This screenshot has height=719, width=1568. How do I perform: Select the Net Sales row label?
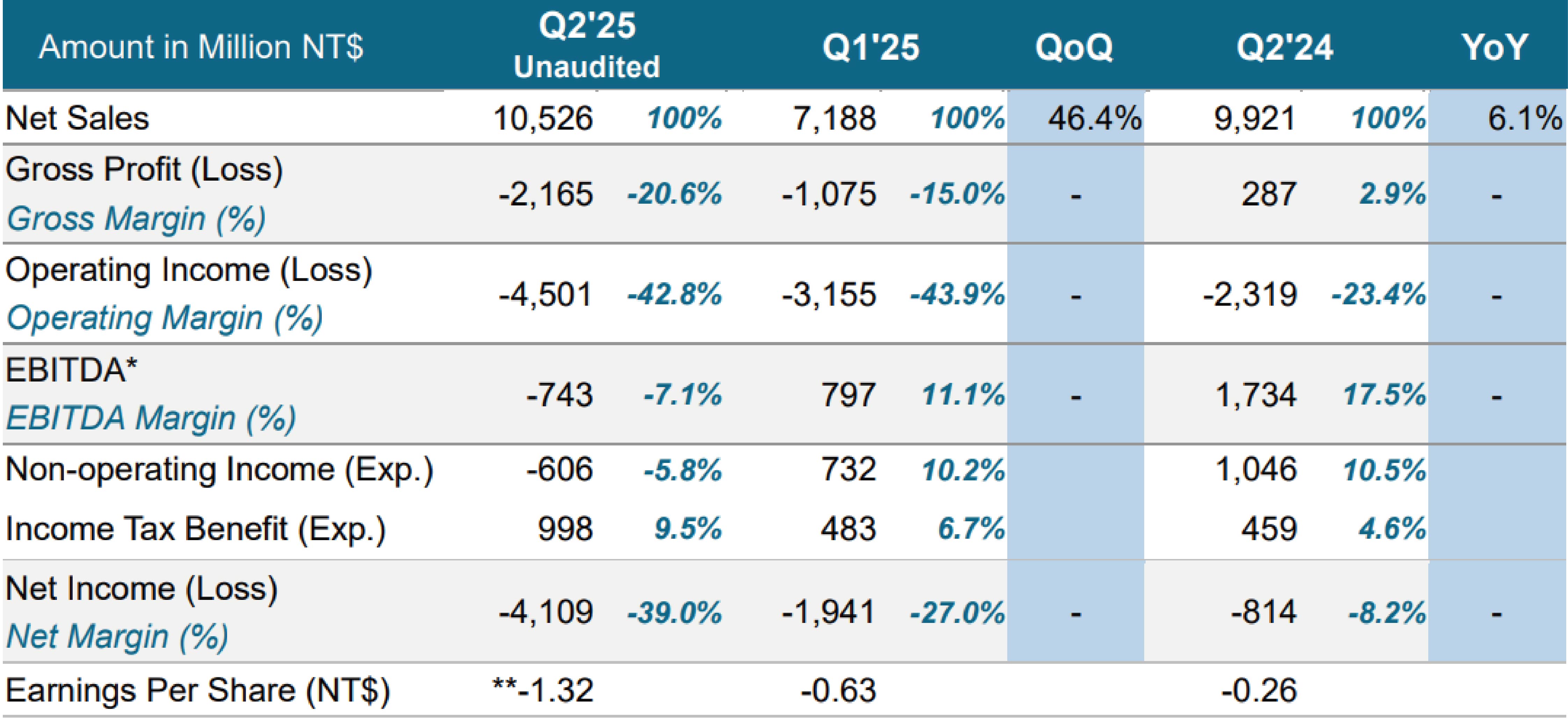(x=77, y=118)
